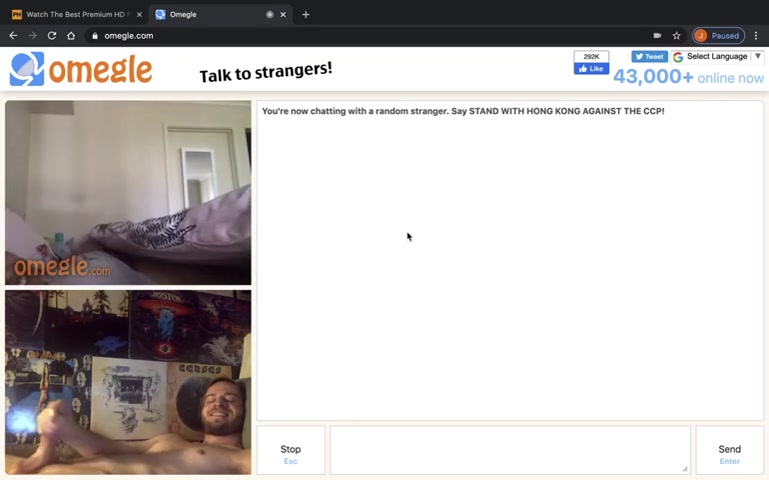Click the chat box resize handle
The height and width of the screenshot is (480, 769).
point(685,469)
